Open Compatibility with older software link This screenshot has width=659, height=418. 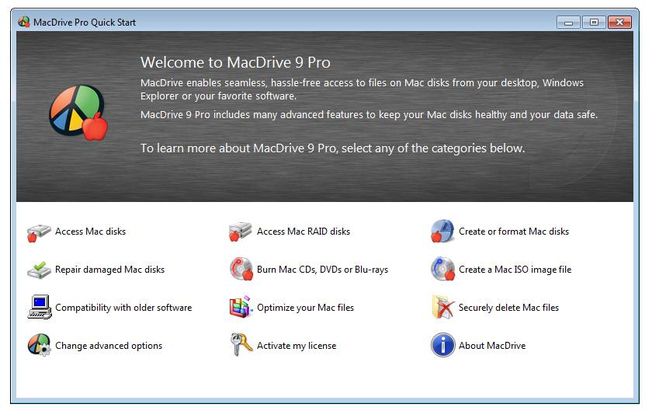[124, 308]
